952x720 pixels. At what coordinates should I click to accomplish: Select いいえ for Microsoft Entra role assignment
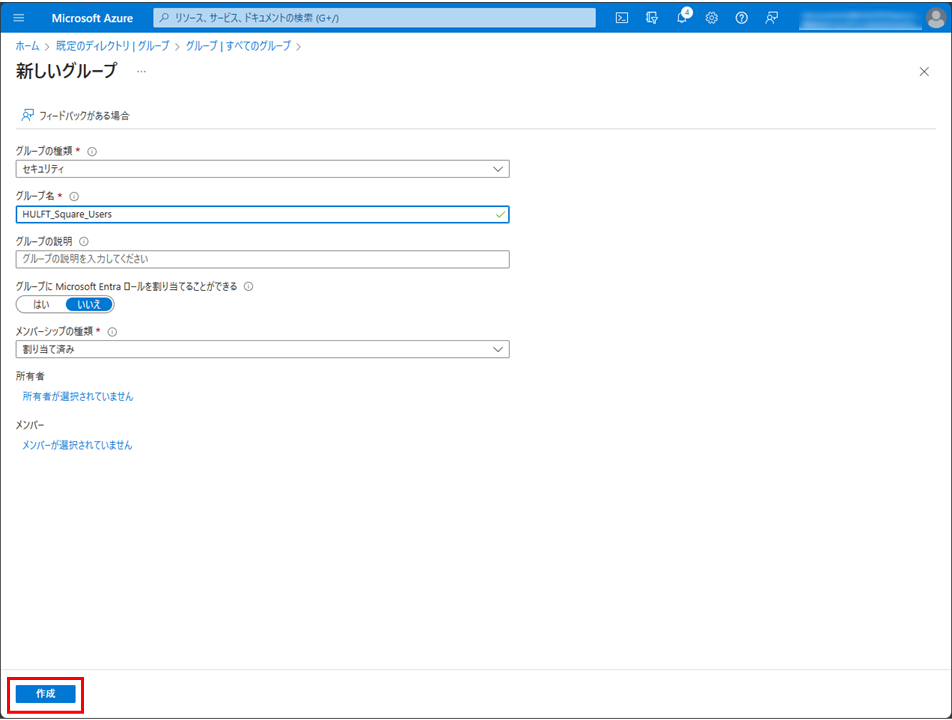tap(89, 304)
